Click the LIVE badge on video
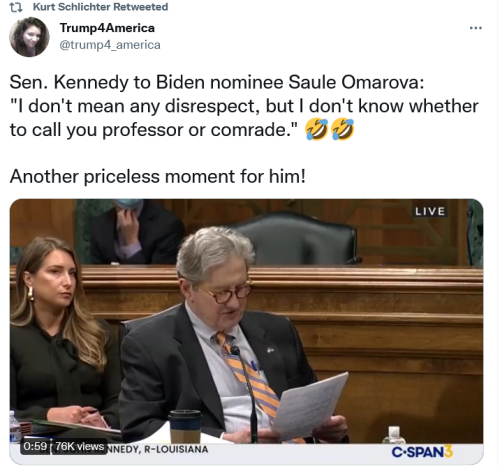 [x=430, y=211]
